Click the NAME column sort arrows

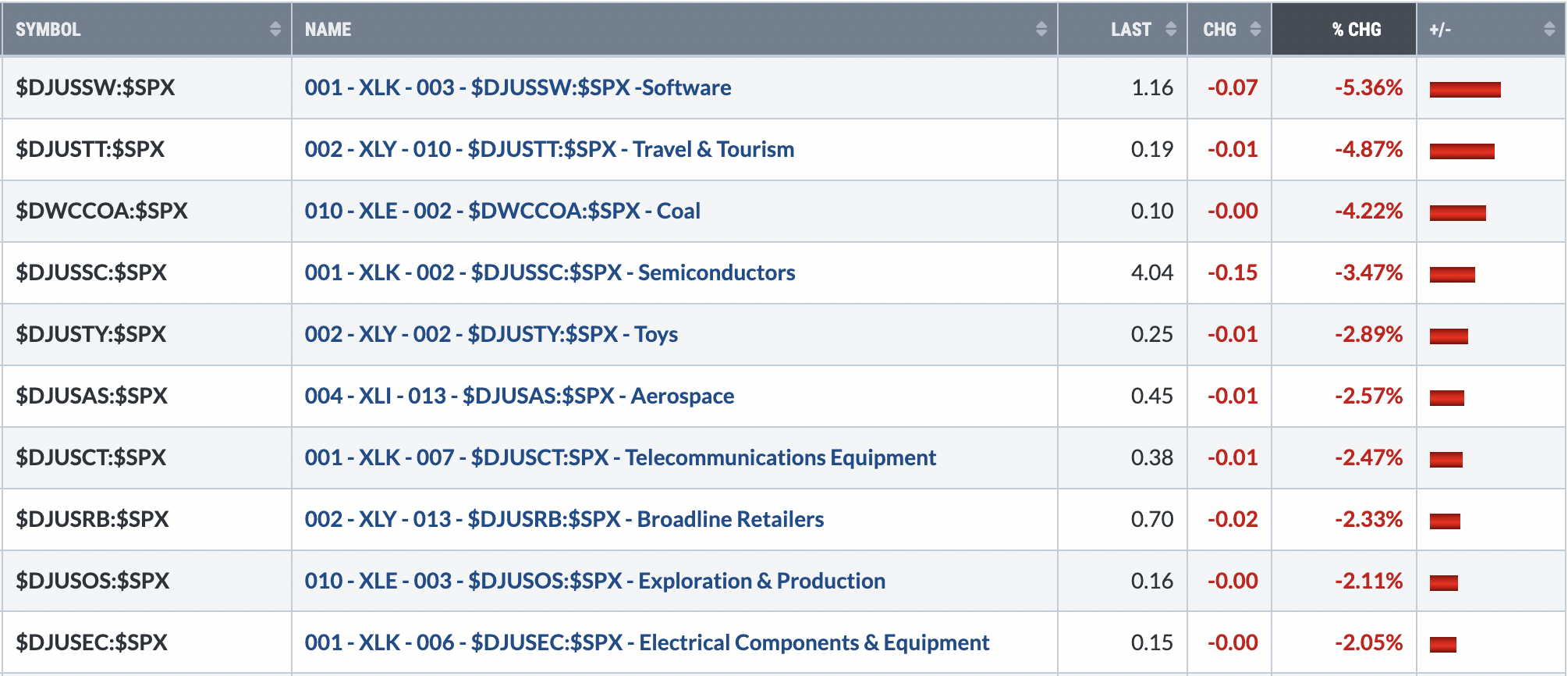pos(1041,29)
